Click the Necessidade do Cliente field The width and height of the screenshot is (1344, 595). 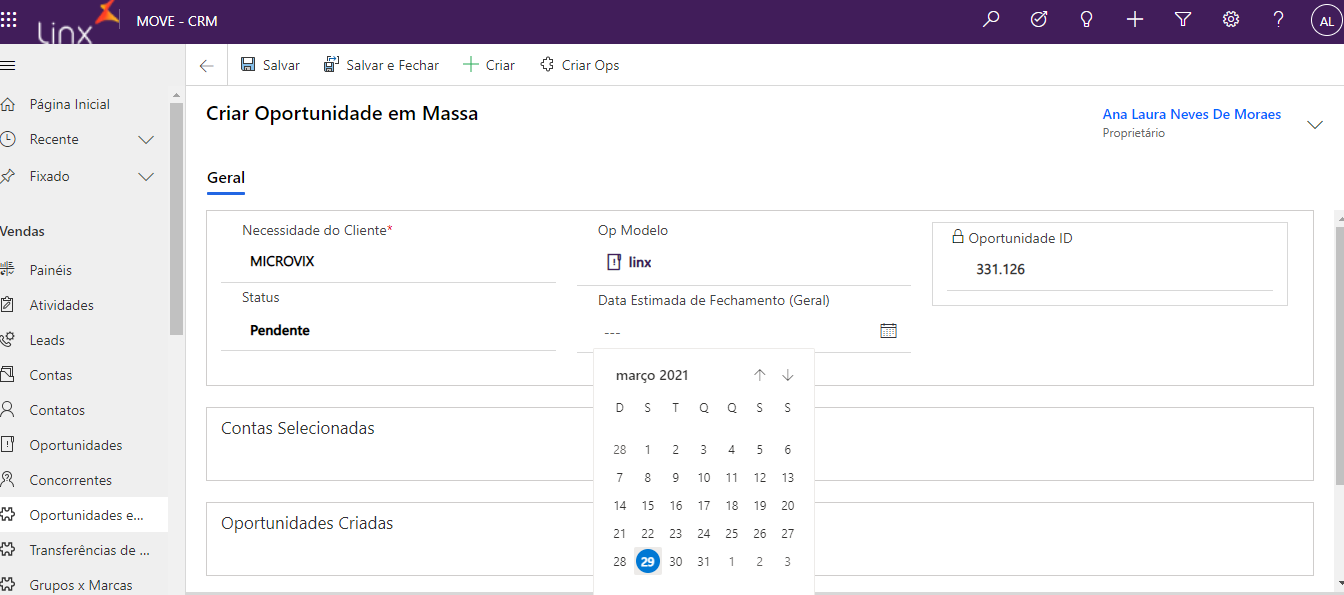(x=390, y=262)
